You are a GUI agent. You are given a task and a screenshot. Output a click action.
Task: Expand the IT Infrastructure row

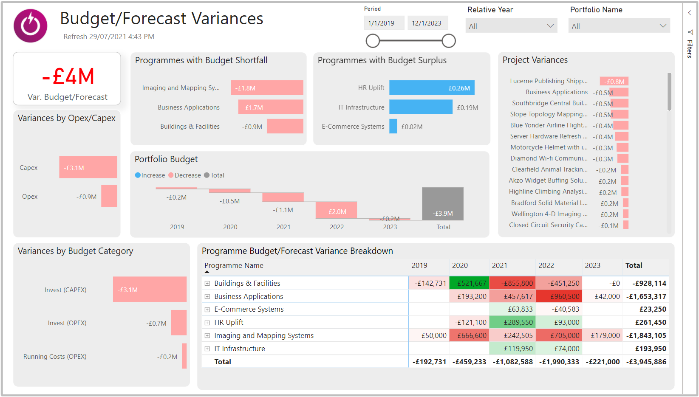pos(207,348)
